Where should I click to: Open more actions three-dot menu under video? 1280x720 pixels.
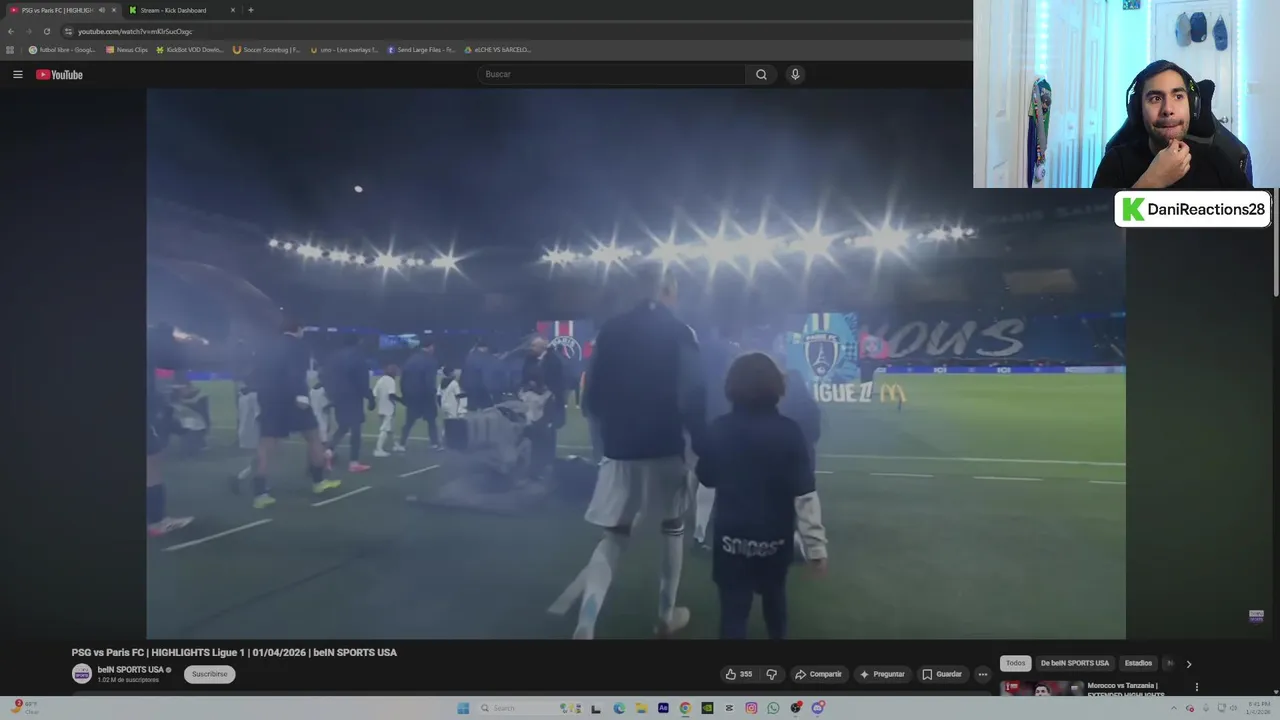coord(982,674)
